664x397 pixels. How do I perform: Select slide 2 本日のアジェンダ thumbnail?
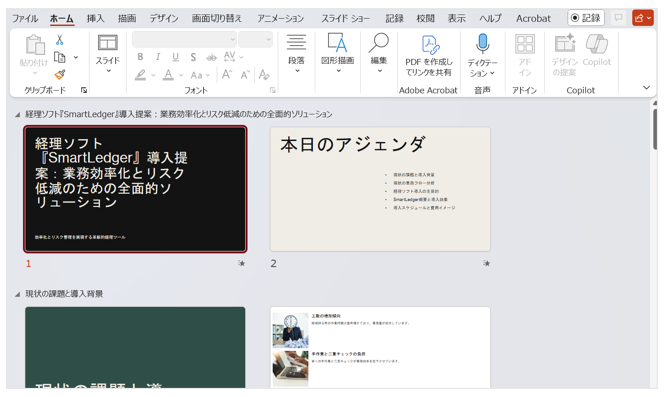[380, 189]
